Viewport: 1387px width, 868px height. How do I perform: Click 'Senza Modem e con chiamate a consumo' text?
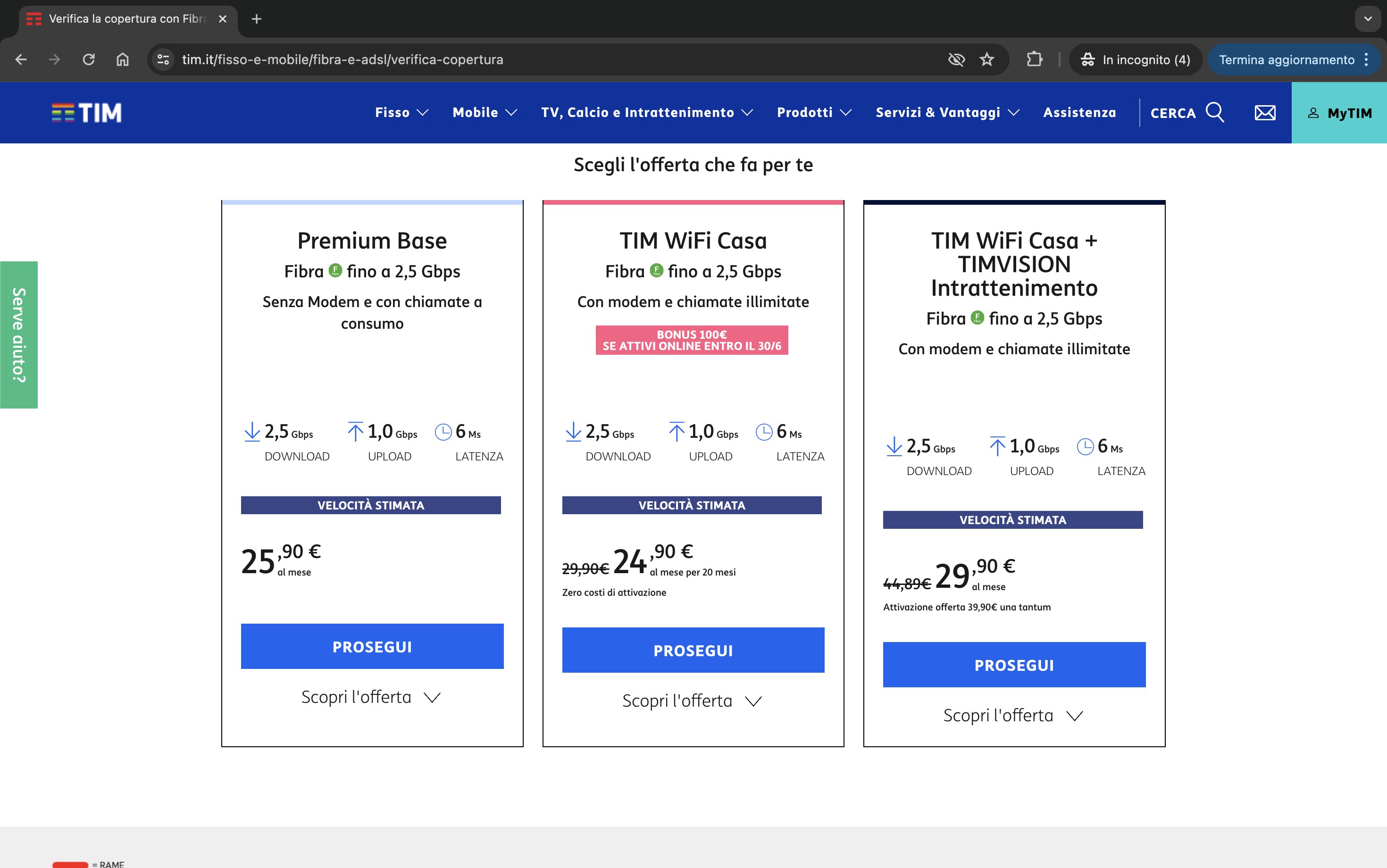372,312
